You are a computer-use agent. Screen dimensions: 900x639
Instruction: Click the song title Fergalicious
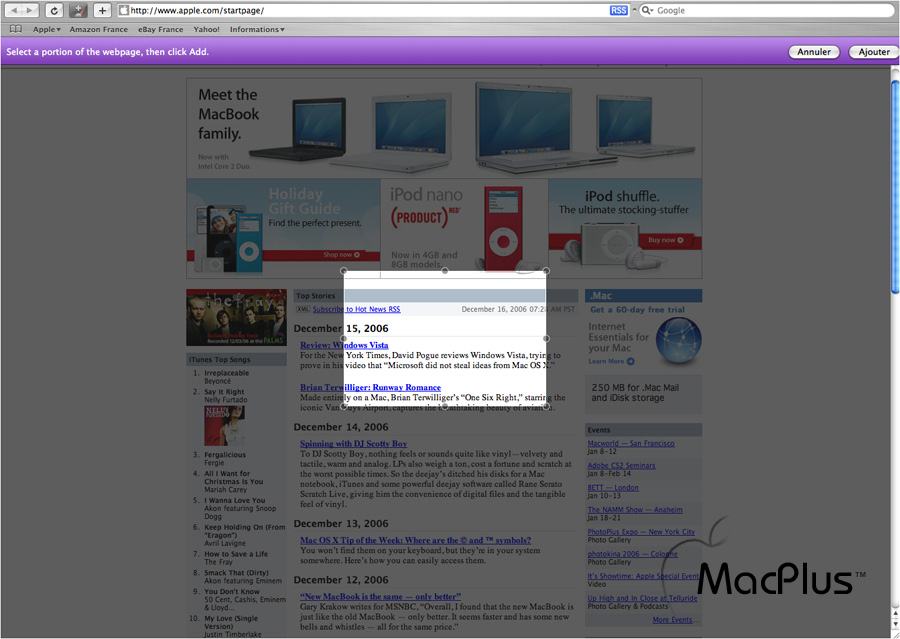click(x=225, y=455)
